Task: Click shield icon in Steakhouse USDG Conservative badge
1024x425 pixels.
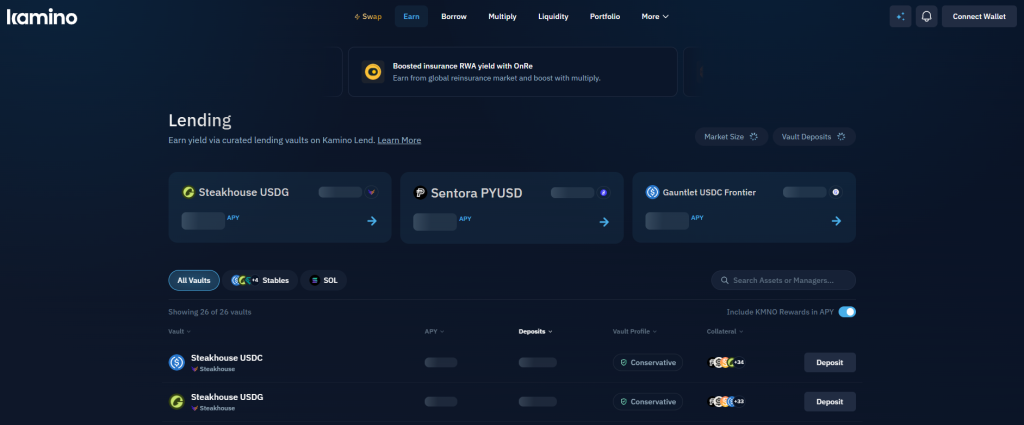Action: point(624,401)
